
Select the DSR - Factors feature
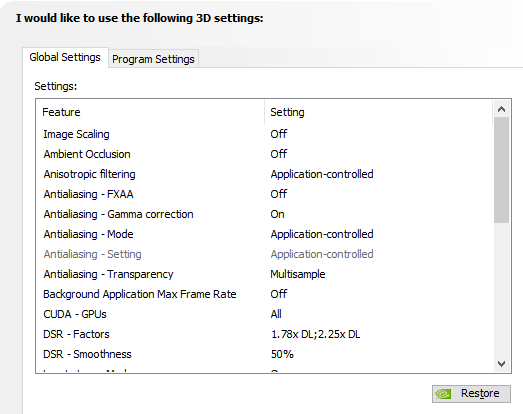coord(76,334)
